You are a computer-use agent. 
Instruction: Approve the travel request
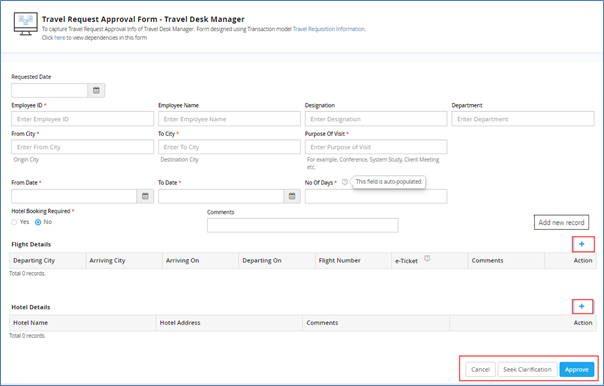pos(577,369)
